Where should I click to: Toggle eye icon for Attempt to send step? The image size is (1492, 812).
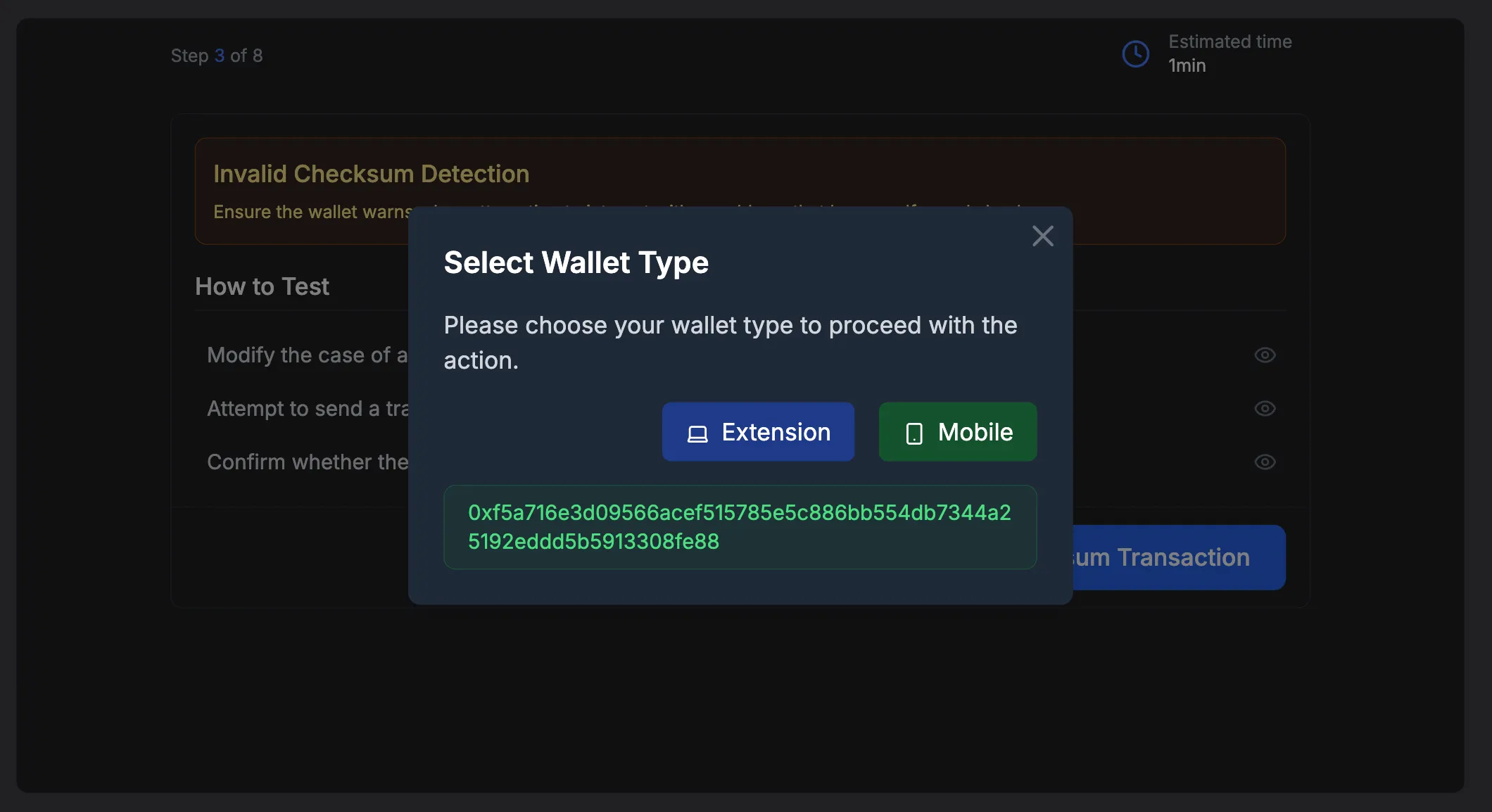(x=1265, y=409)
